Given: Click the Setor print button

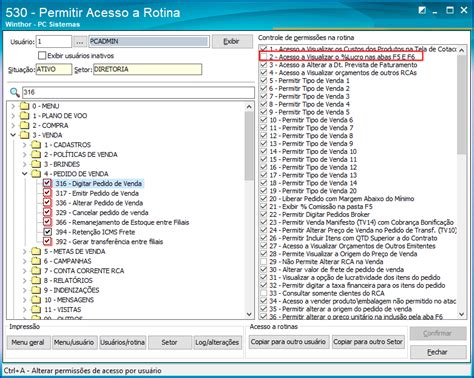Looking at the screenshot, I should click(169, 342).
